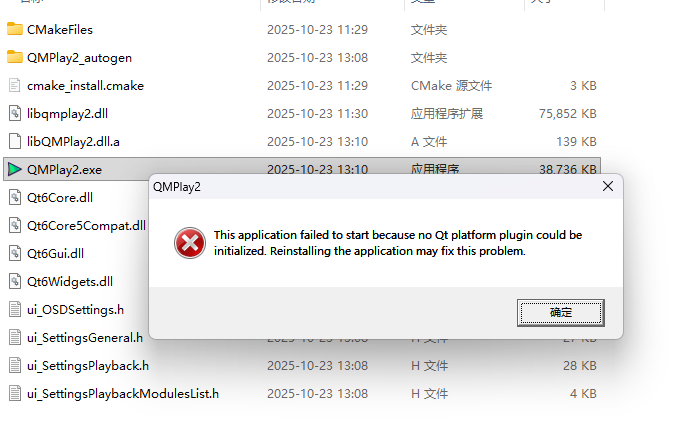674x446 pixels.
Task: Select the Qt6Core.dll file icon
Action: (x=15, y=197)
